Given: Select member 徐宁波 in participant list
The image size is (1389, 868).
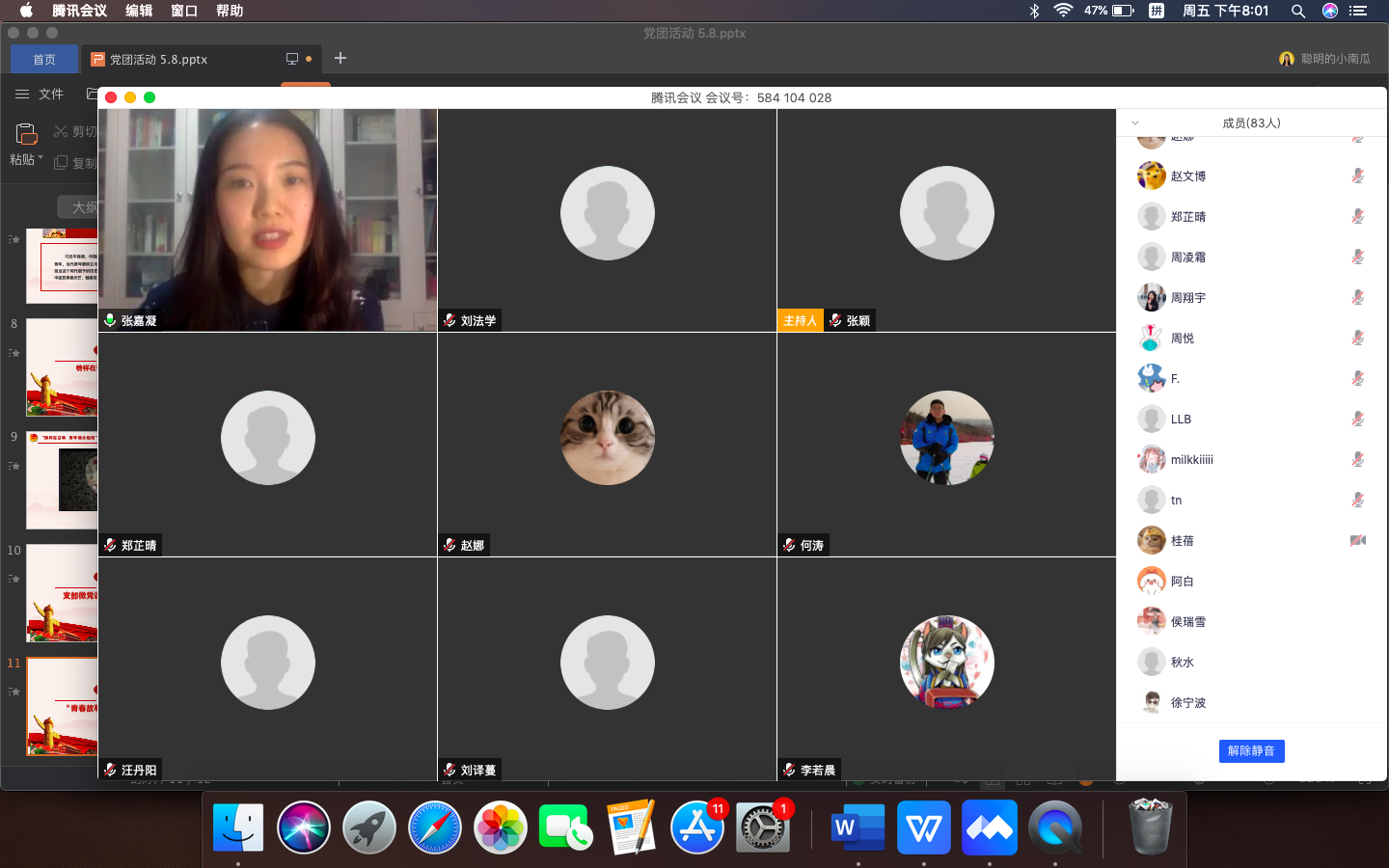Looking at the screenshot, I should click(x=1188, y=703).
